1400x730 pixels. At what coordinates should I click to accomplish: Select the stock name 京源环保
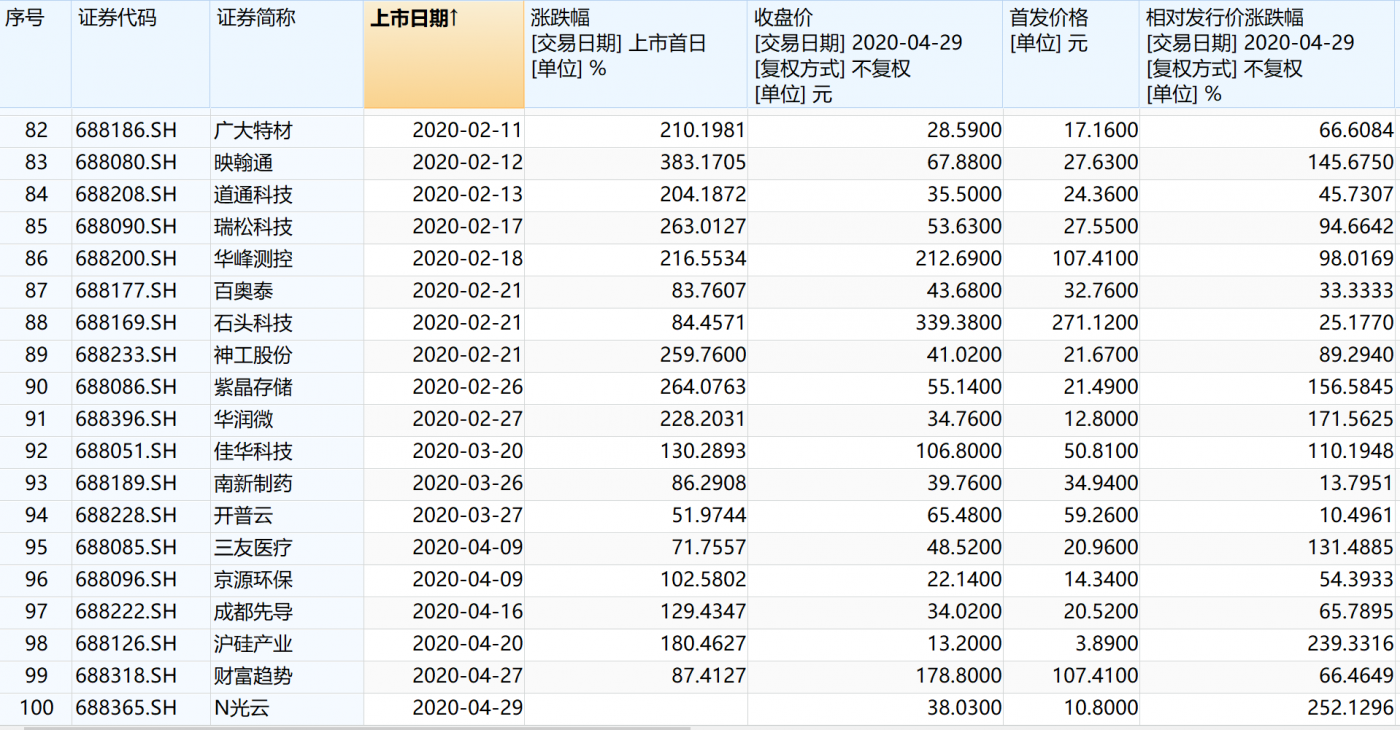pyautogui.click(x=253, y=579)
